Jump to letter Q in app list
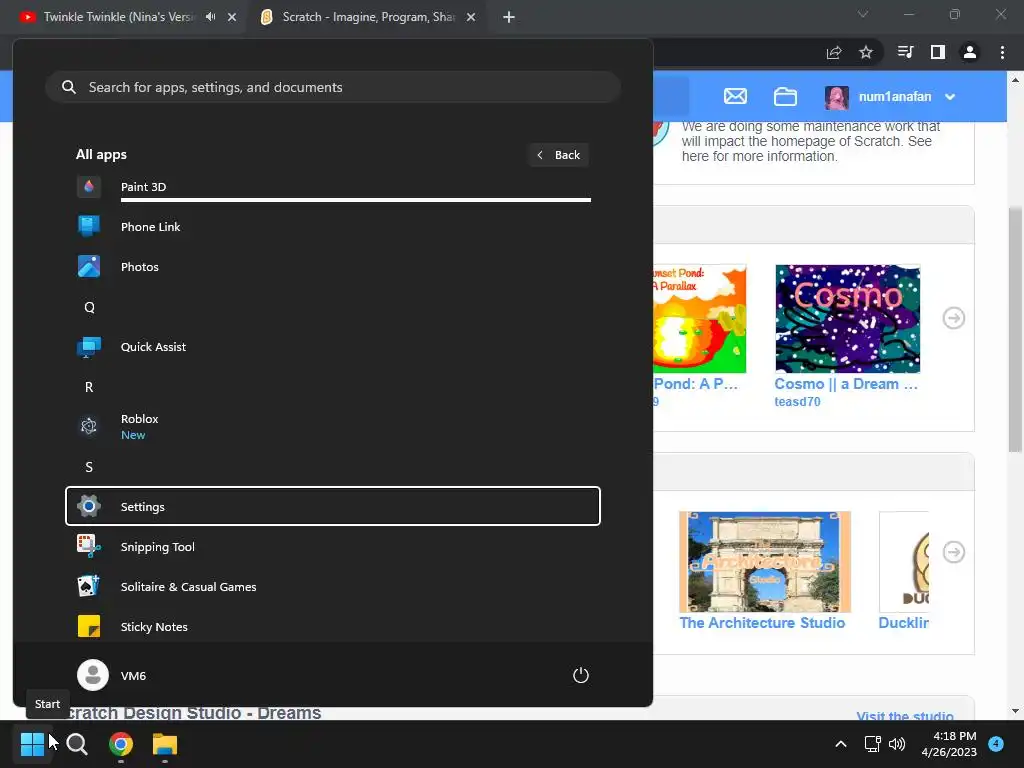 click(x=89, y=307)
